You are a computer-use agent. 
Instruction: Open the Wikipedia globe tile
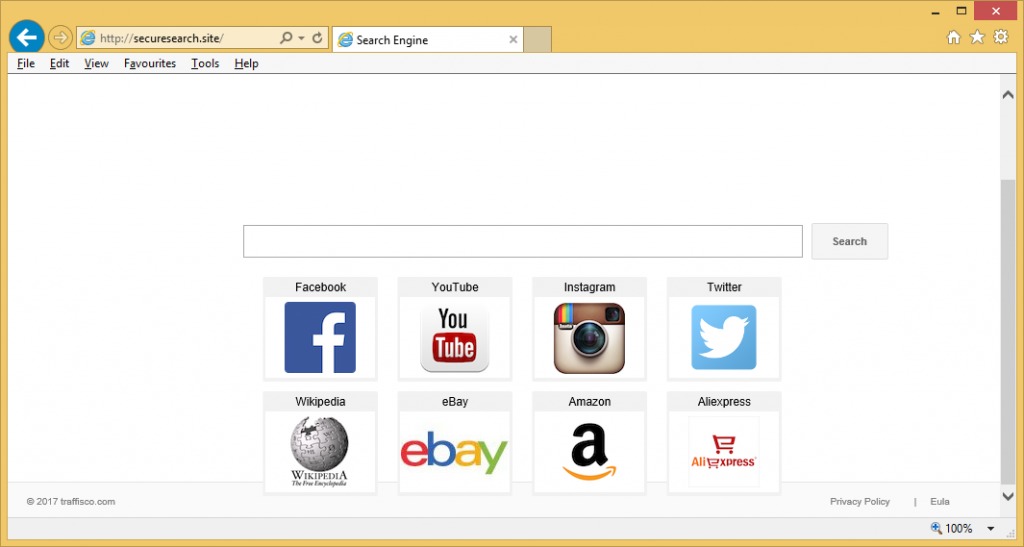click(x=320, y=443)
